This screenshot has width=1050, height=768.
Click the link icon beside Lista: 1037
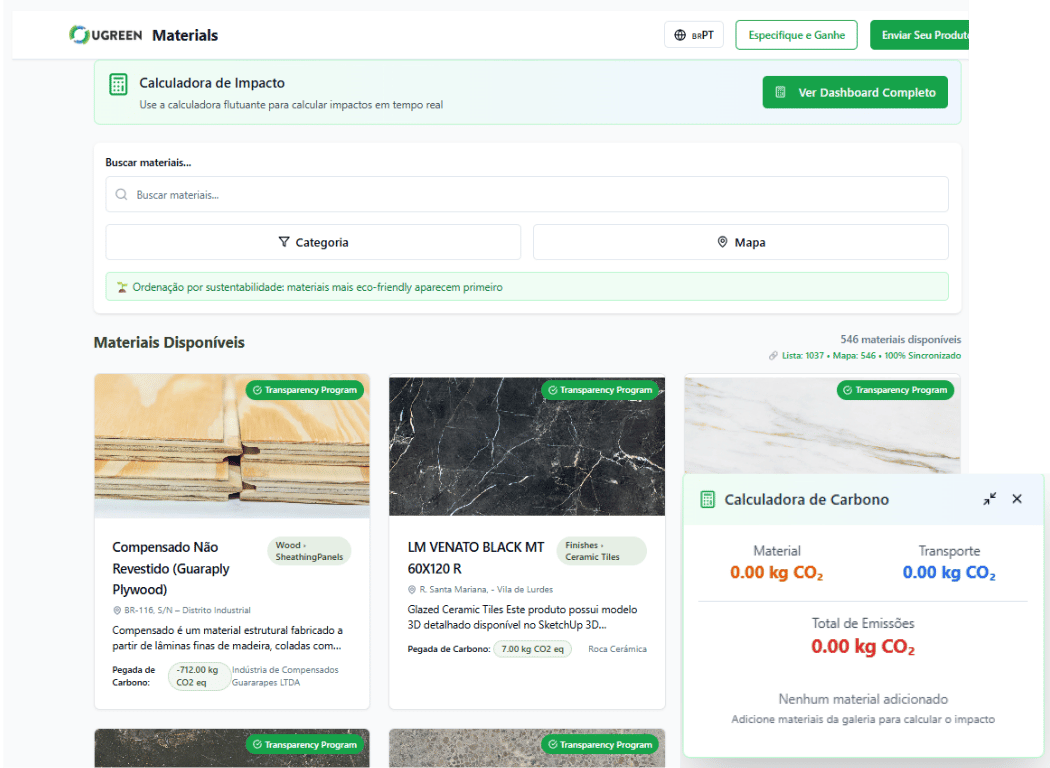(x=773, y=356)
